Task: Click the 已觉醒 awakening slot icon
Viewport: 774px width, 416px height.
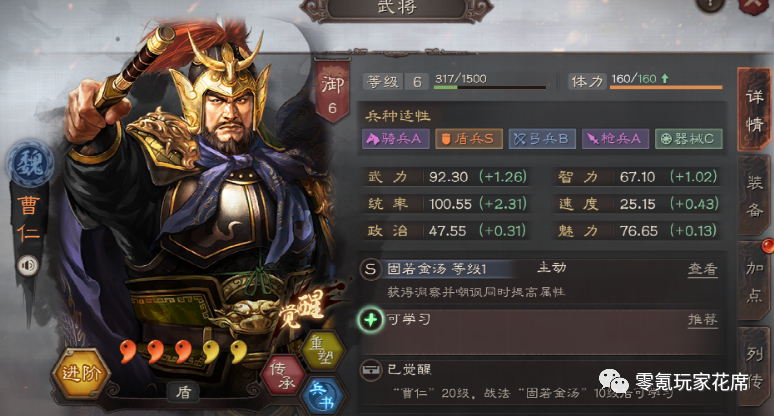Action: (x=370, y=370)
